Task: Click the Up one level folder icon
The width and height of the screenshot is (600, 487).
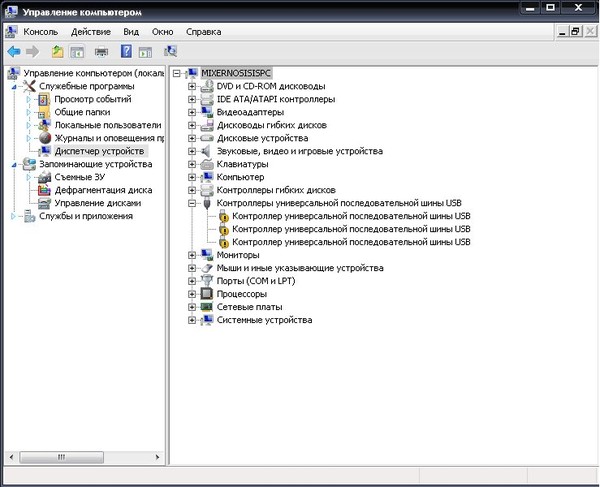Action: 58,51
